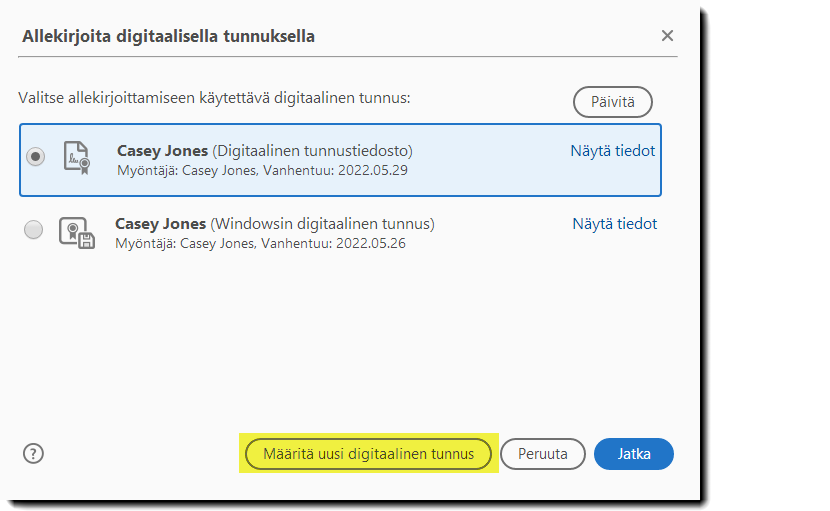The image size is (830, 511).
Task: Click the Windows digital ID certificate icon
Action: click(x=76, y=232)
